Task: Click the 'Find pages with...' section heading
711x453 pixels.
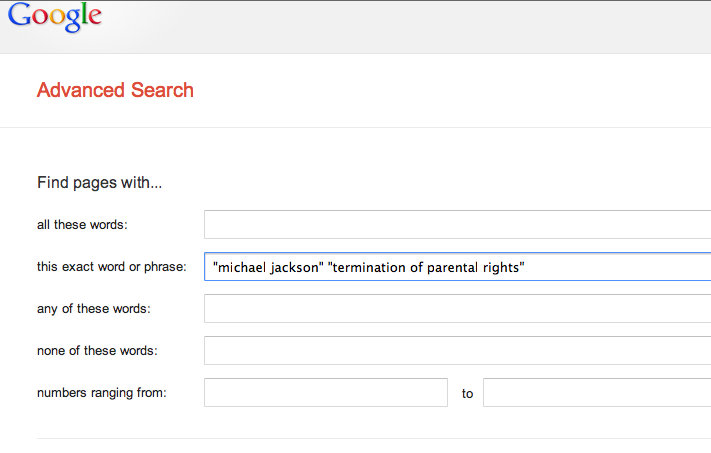Action: pos(99,182)
